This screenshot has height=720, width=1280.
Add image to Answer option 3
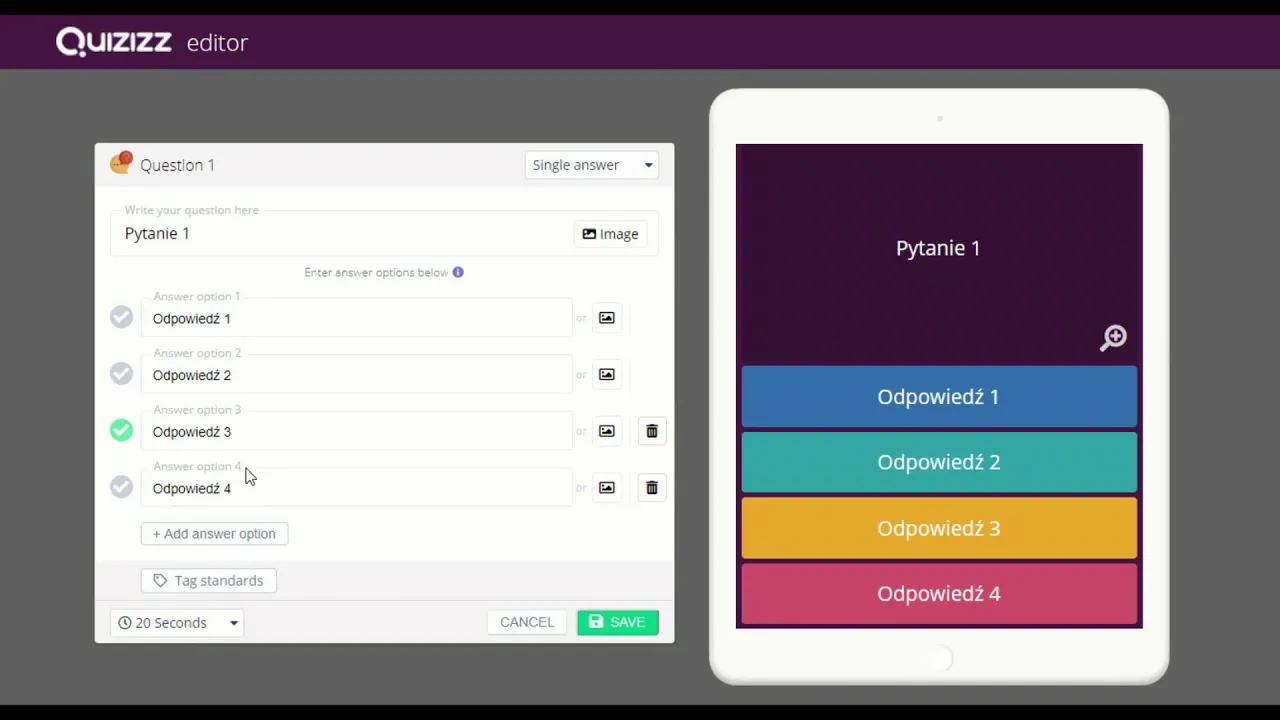pyautogui.click(x=607, y=431)
